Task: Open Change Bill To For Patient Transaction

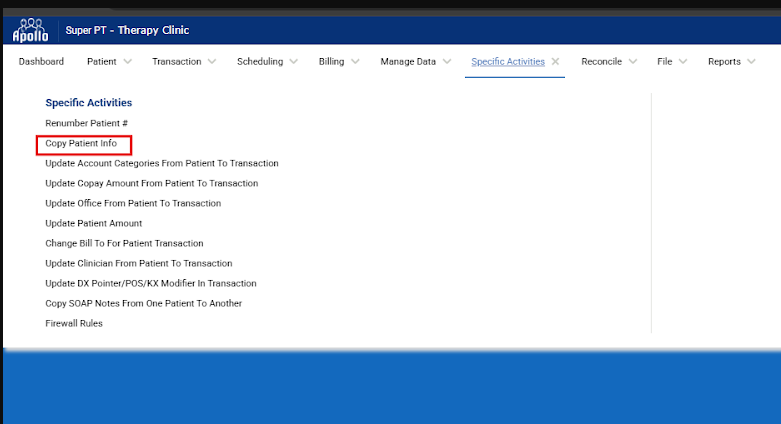Action: click(x=124, y=243)
